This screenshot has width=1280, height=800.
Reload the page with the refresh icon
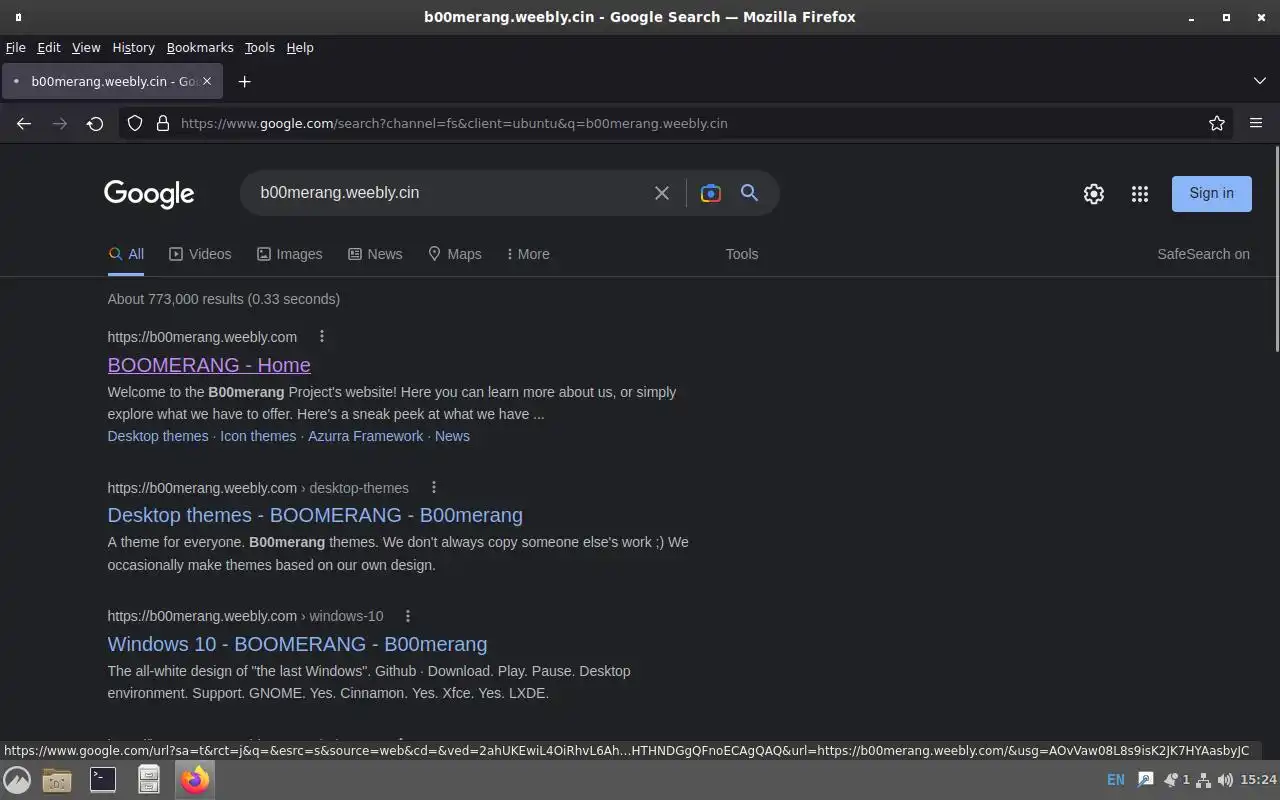pos(95,123)
